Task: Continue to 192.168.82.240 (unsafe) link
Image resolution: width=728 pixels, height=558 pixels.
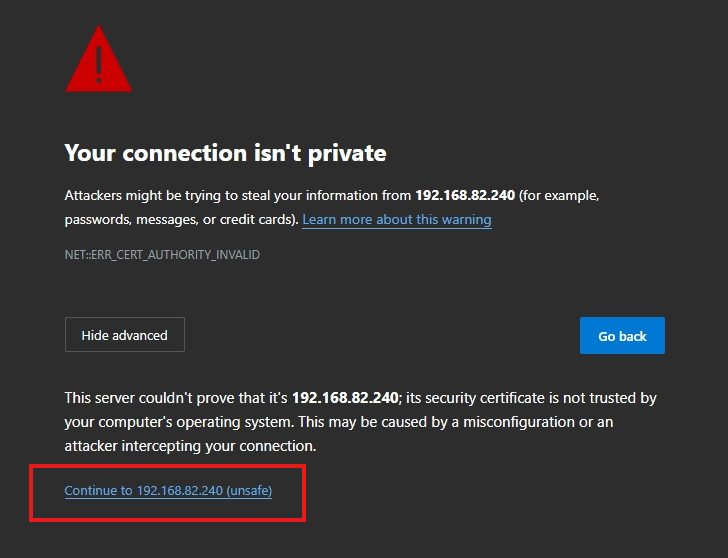Action: coord(168,491)
